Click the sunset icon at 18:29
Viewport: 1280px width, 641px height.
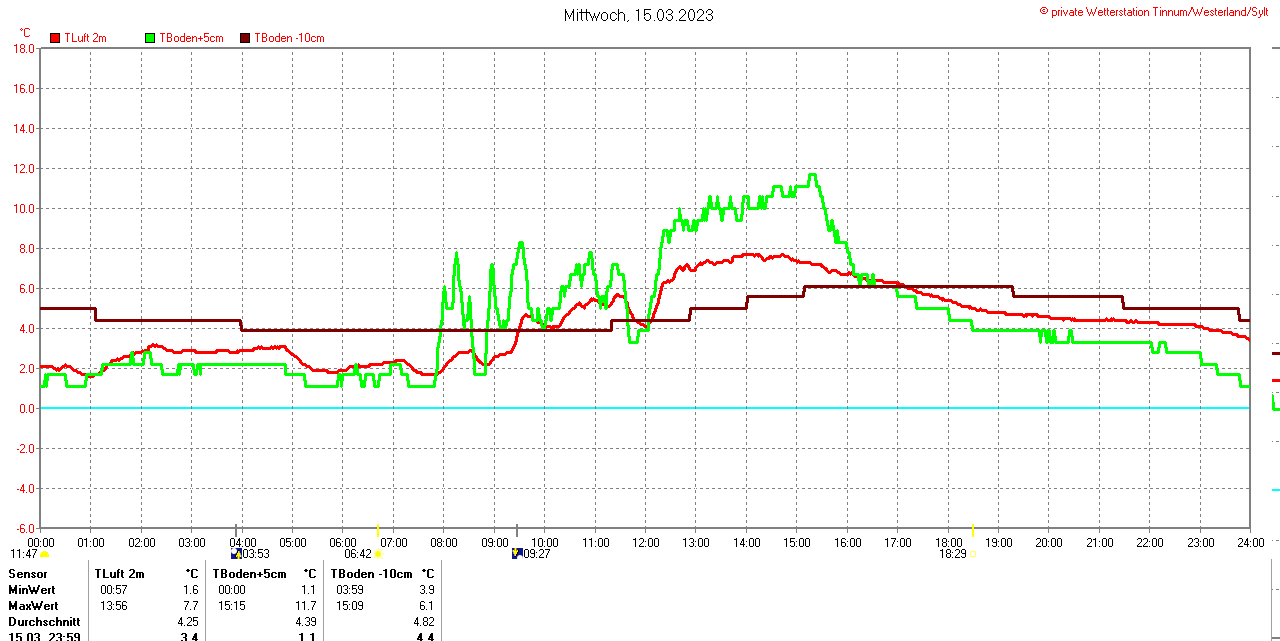(972, 554)
